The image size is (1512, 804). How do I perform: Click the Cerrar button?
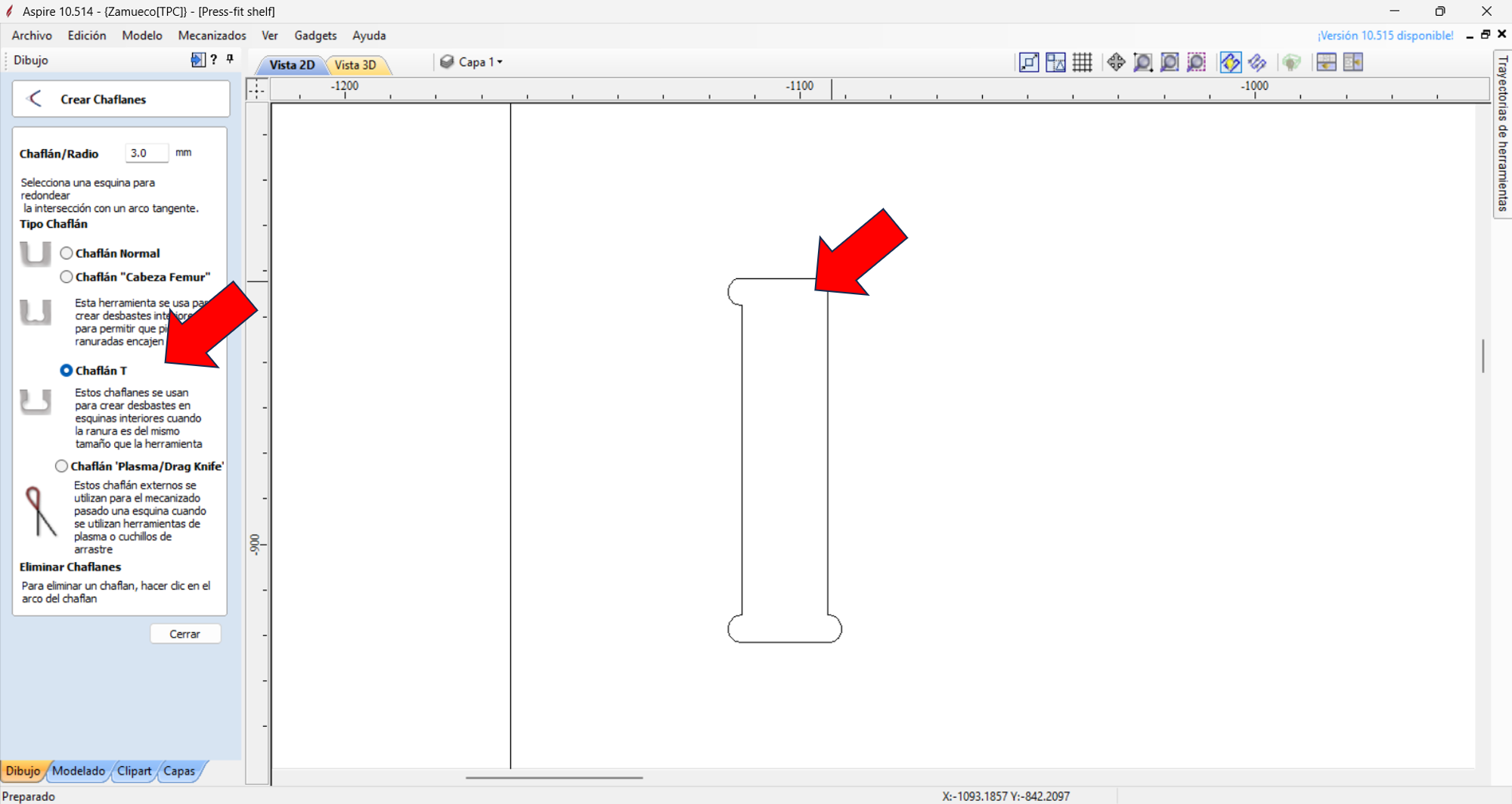(185, 634)
